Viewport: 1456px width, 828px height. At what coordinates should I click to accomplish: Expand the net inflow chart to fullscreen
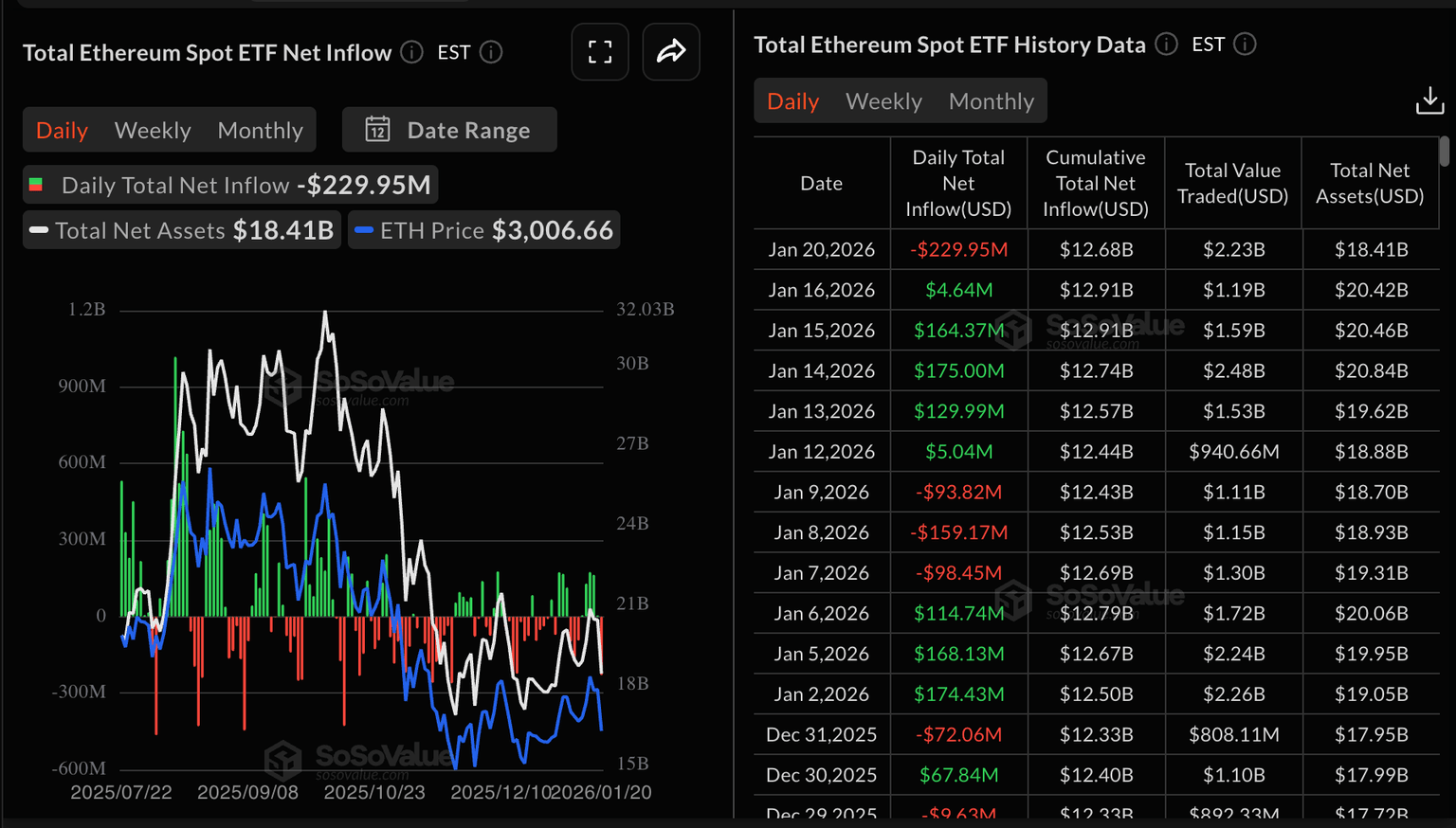coord(600,52)
